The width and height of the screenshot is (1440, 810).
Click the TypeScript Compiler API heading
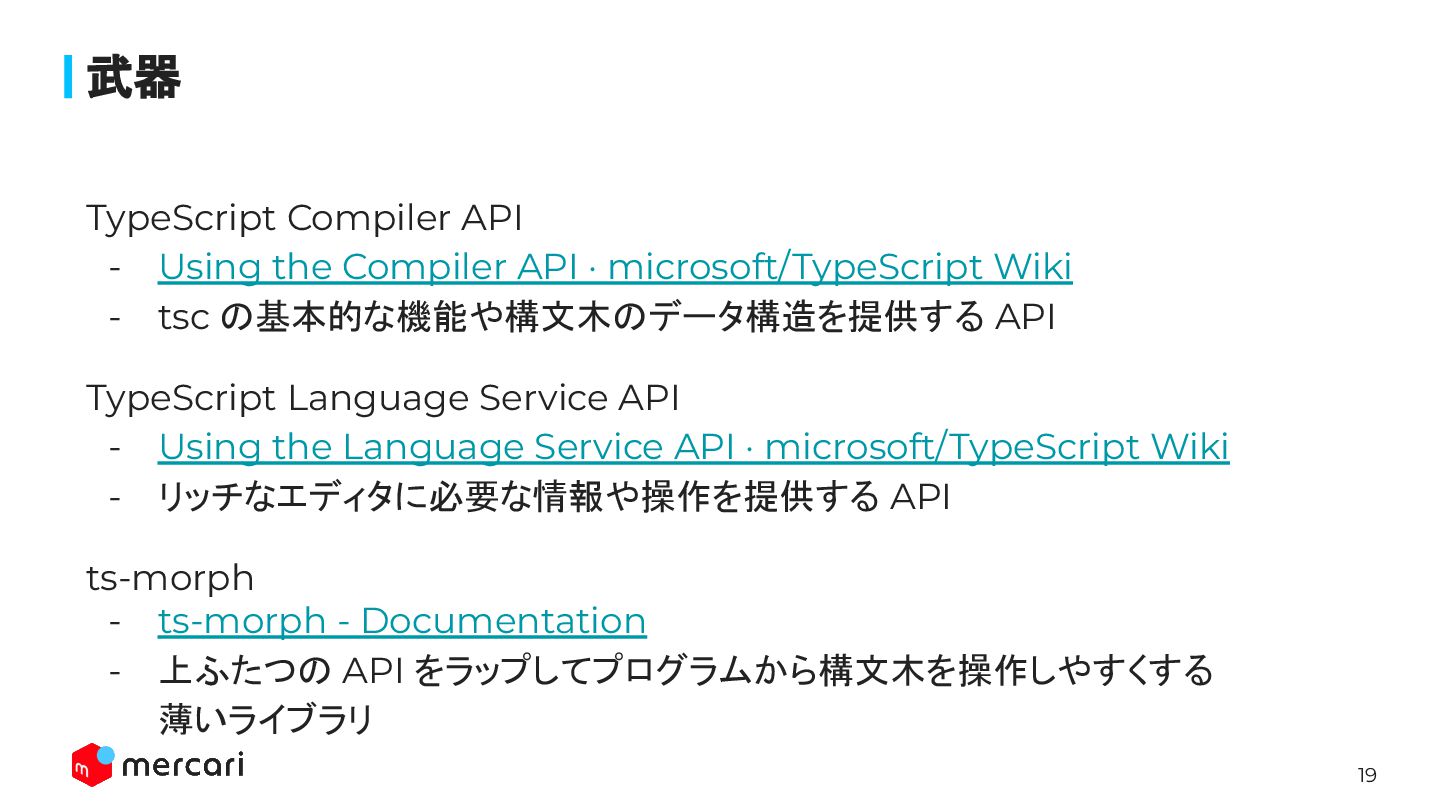click(x=304, y=218)
